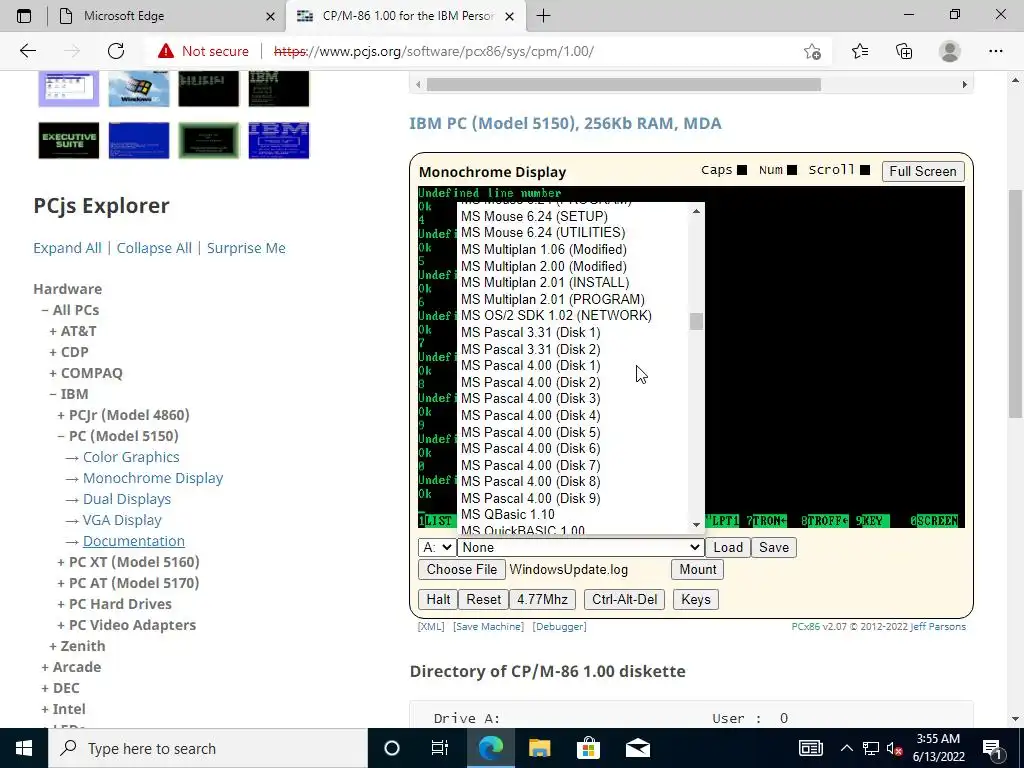This screenshot has height=768, width=1024.
Task: Open File Explorer from taskbar
Action: tap(539, 748)
